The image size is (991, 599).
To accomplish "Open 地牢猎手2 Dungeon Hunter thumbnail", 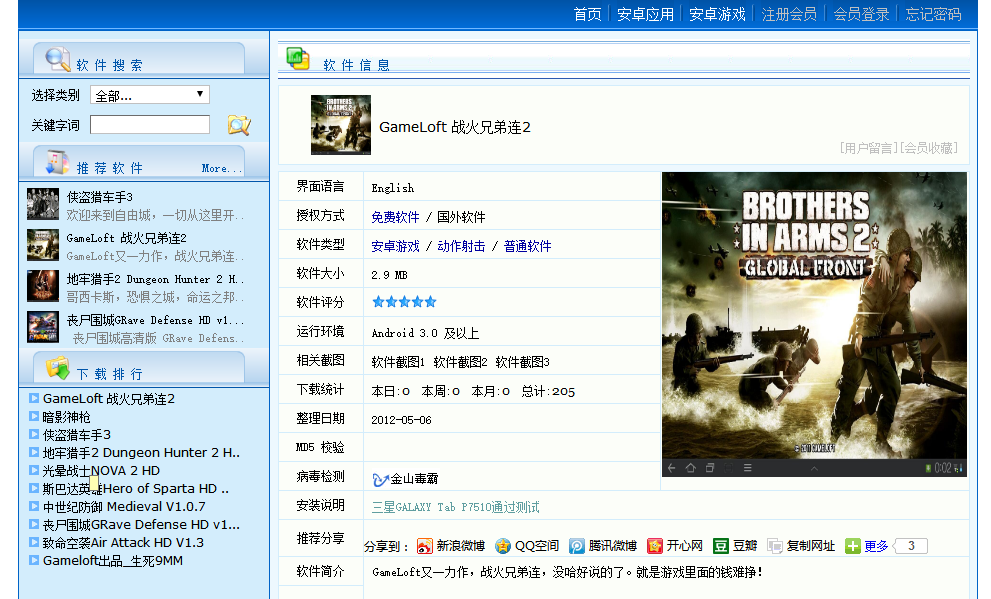I will click(43, 286).
